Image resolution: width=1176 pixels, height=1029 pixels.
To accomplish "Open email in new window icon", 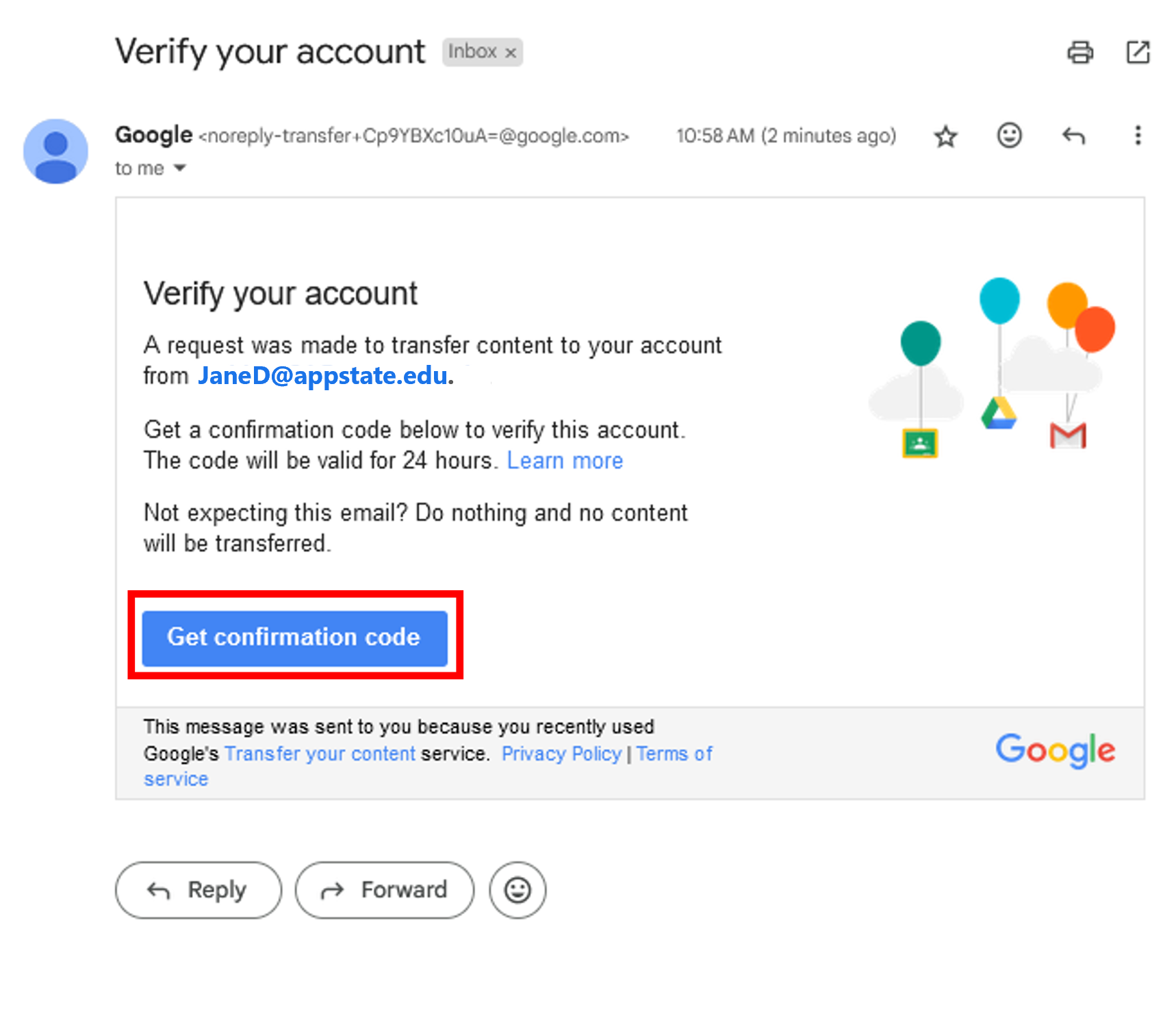I will (x=1138, y=52).
